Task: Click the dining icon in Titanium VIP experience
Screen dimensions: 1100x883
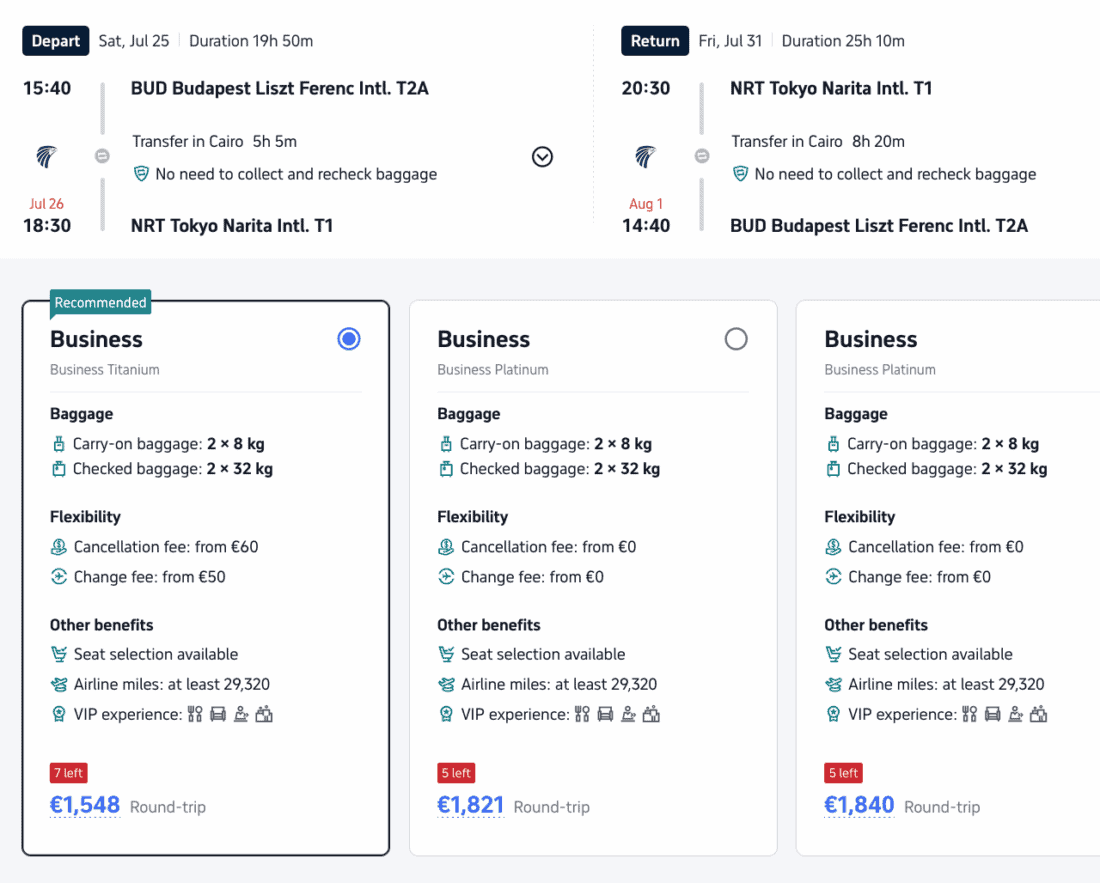Action: pyautogui.click(x=195, y=714)
